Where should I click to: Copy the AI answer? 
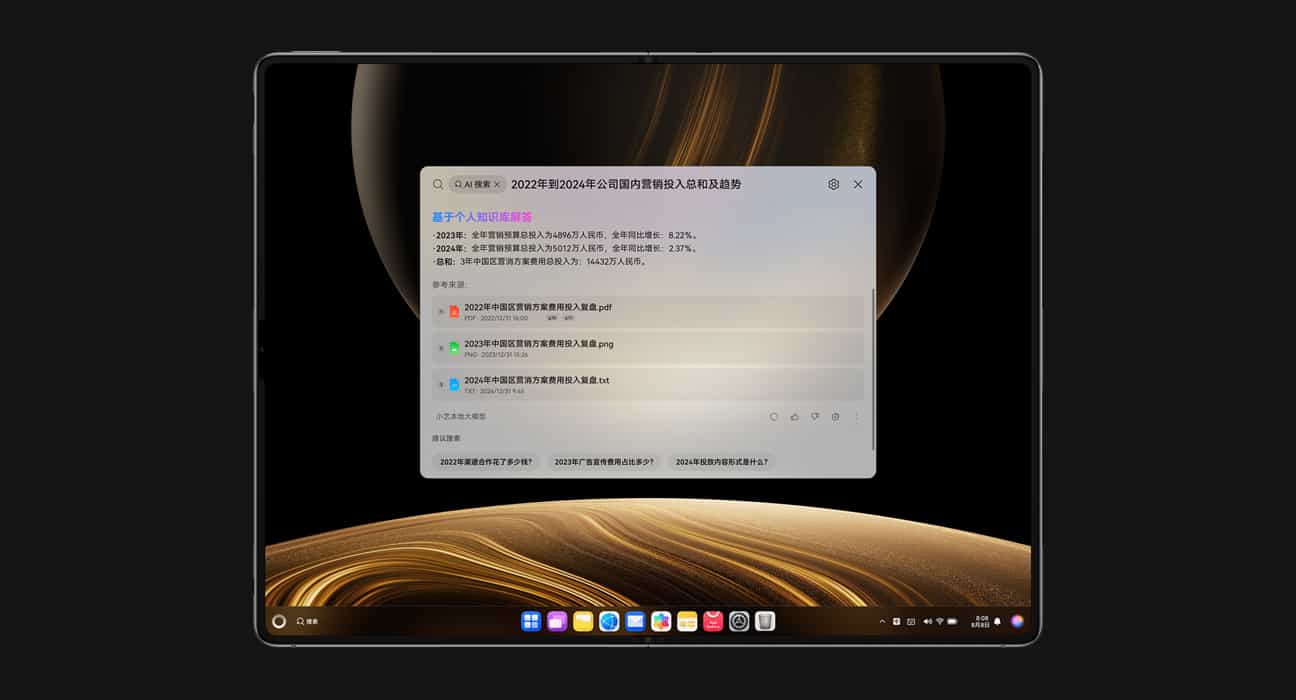click(x=835, y=417)
